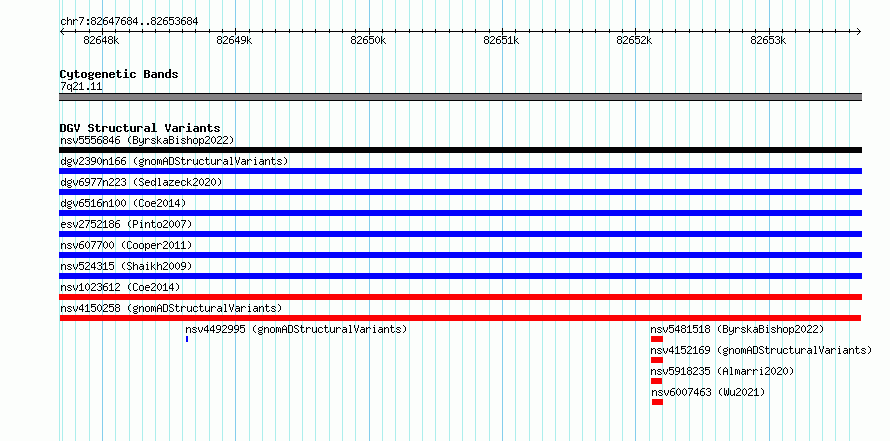Click the nsv5556846 (ByrskaBishop2022) variant label

point(147,140)
